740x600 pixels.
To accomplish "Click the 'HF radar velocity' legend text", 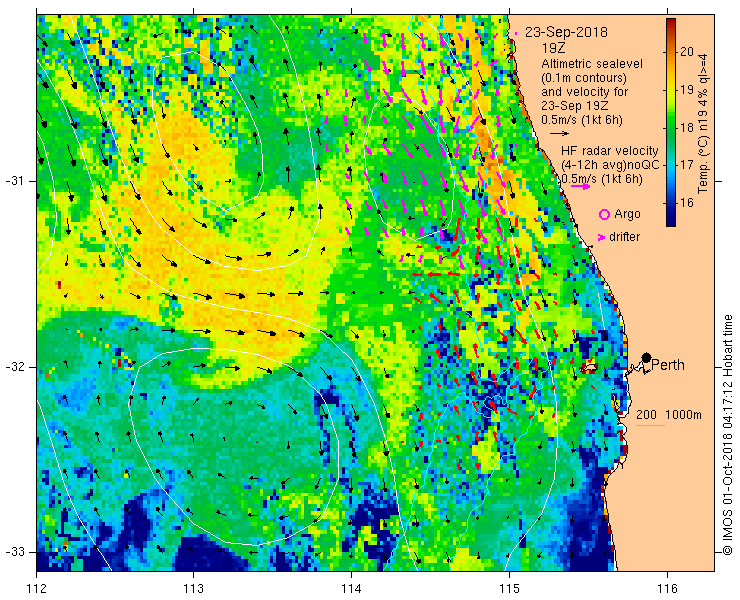I will pos(610,151).
